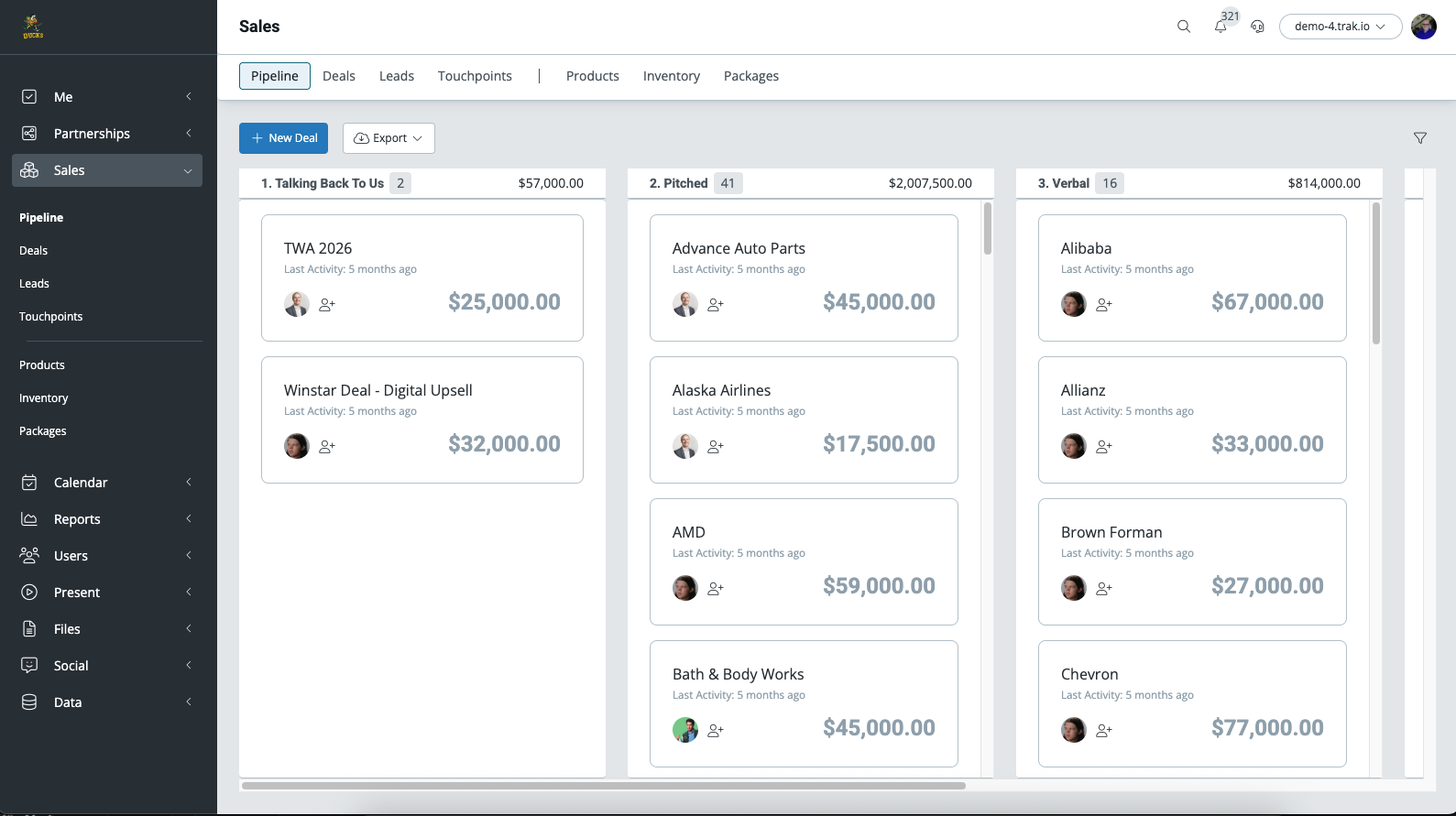Open Packages in the sidebar submenu

click(42, 431)
